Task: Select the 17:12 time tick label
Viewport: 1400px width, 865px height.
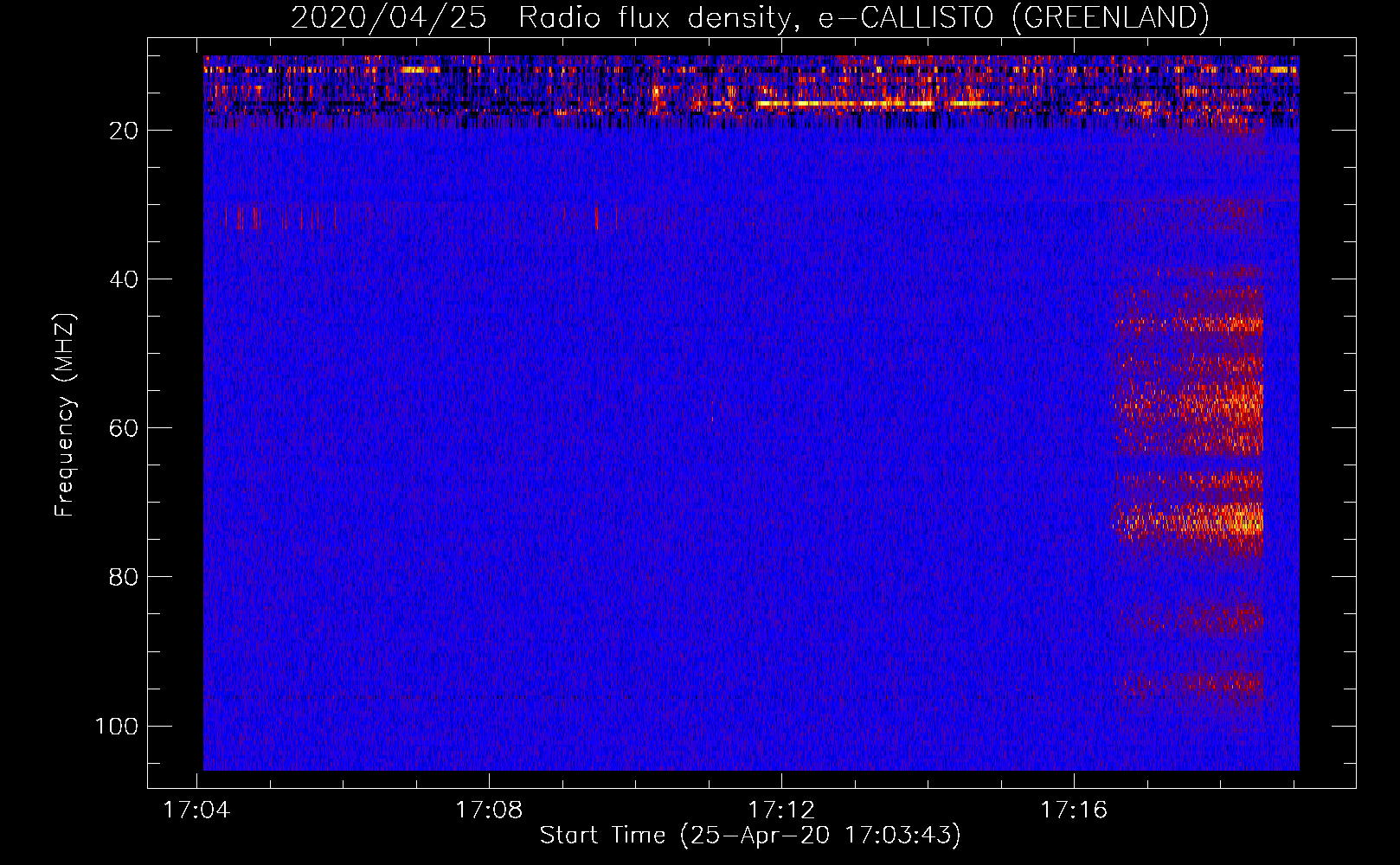Action: (x=781, y=811)
